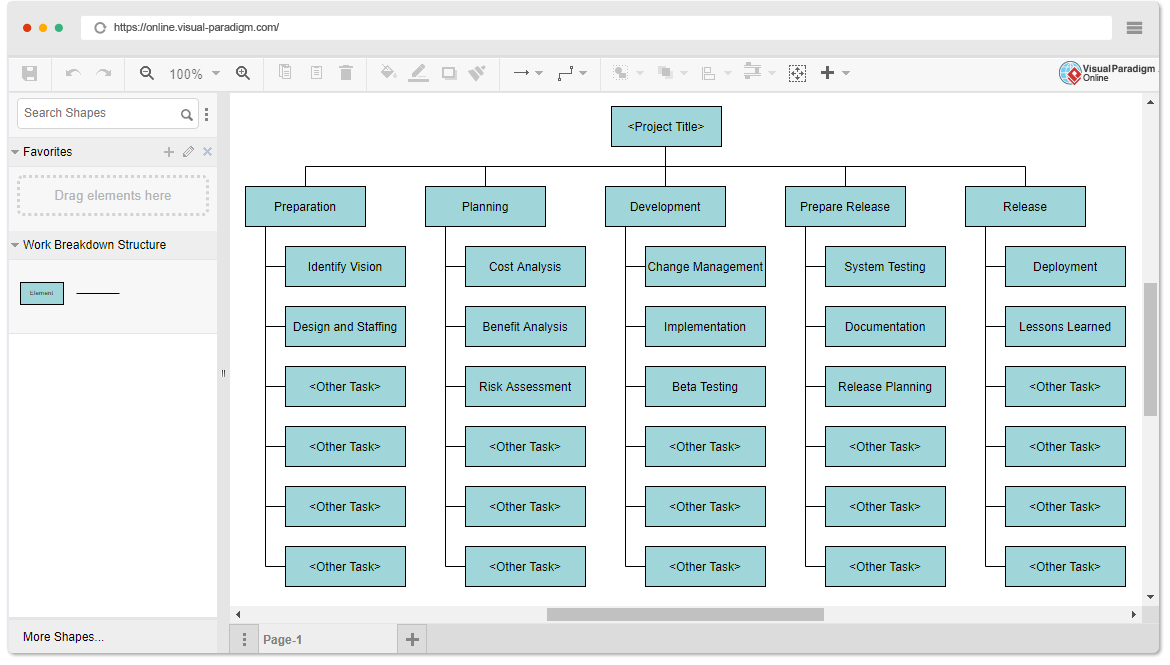Select the Change Management task box
Screen dimensions: 1170x665
705,266
